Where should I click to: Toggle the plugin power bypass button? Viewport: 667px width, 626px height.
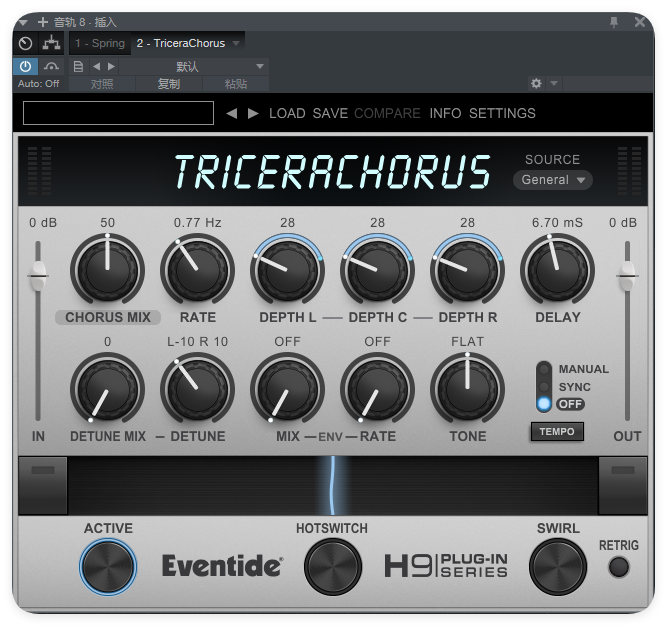pos(26,66)
